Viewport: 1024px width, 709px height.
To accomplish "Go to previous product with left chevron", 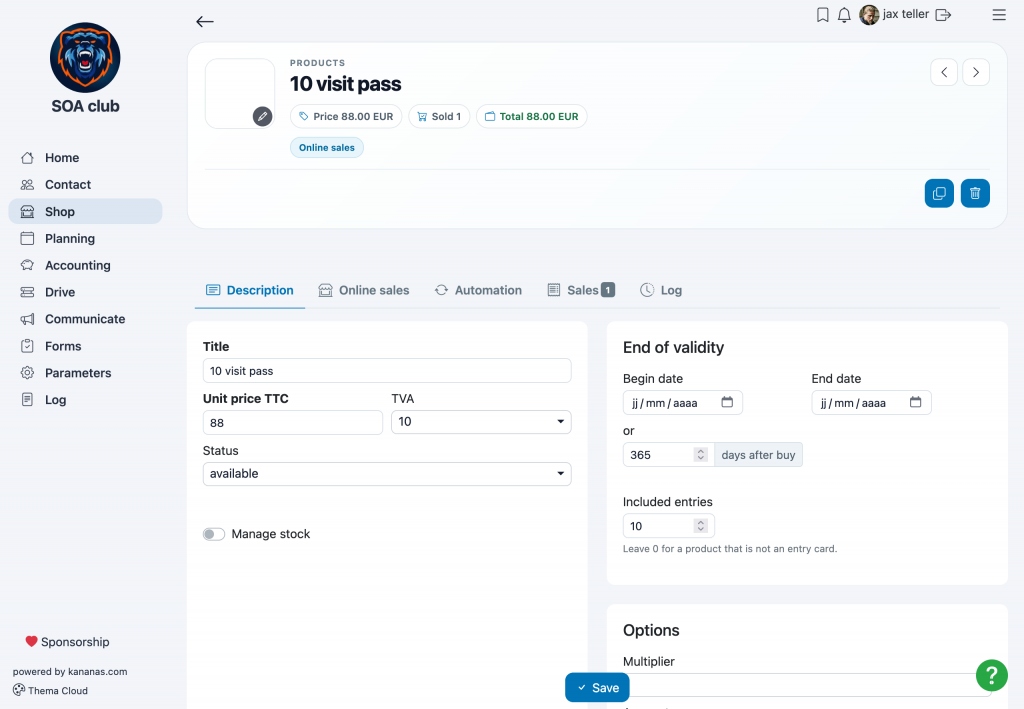I will pos(944,72).
